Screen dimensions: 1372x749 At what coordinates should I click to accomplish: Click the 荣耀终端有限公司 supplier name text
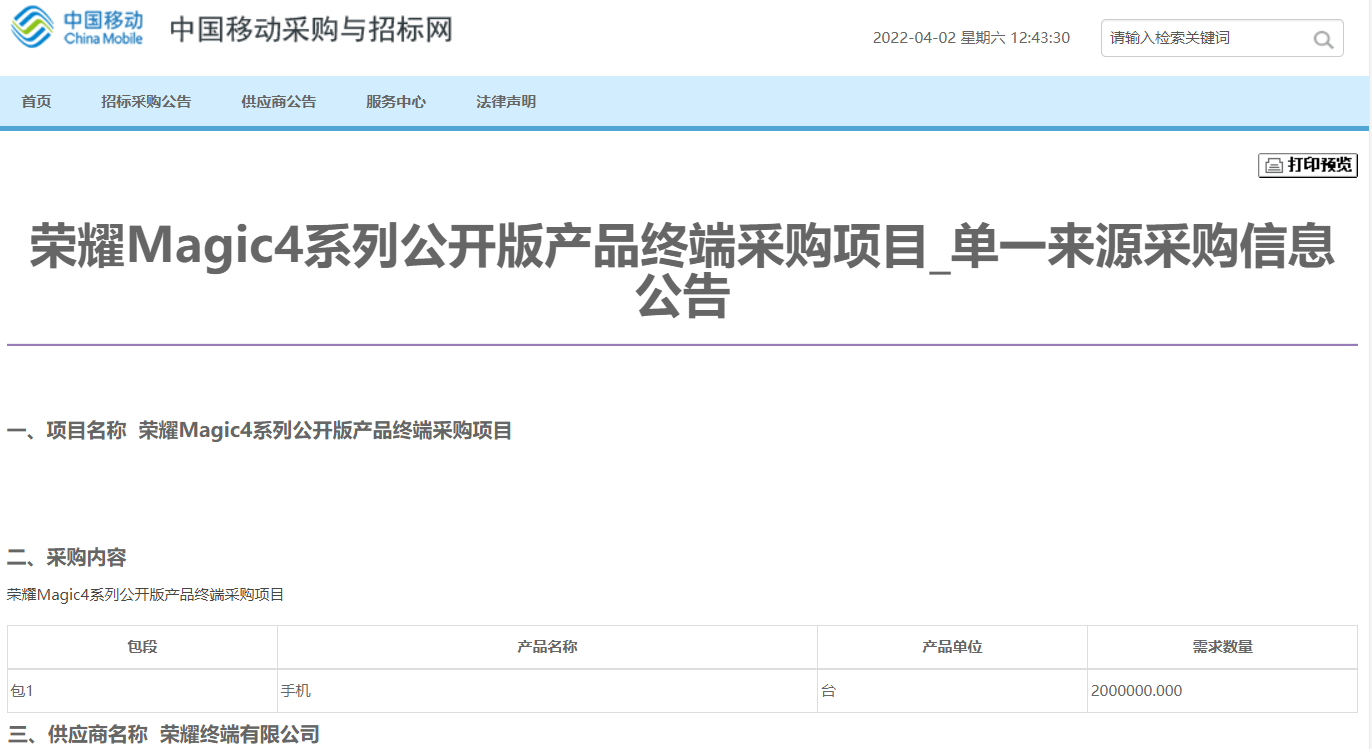[239, 733]
